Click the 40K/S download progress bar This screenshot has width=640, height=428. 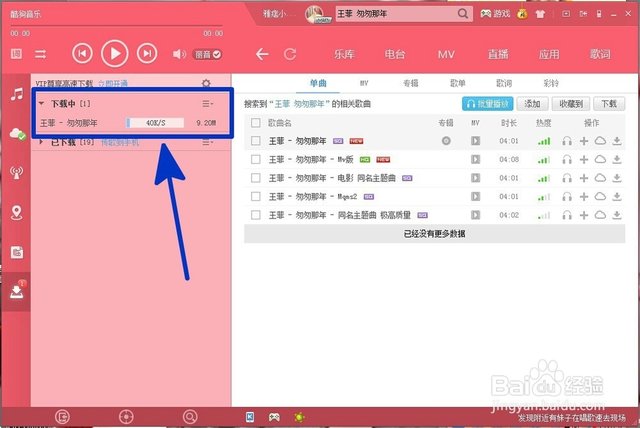155,123
